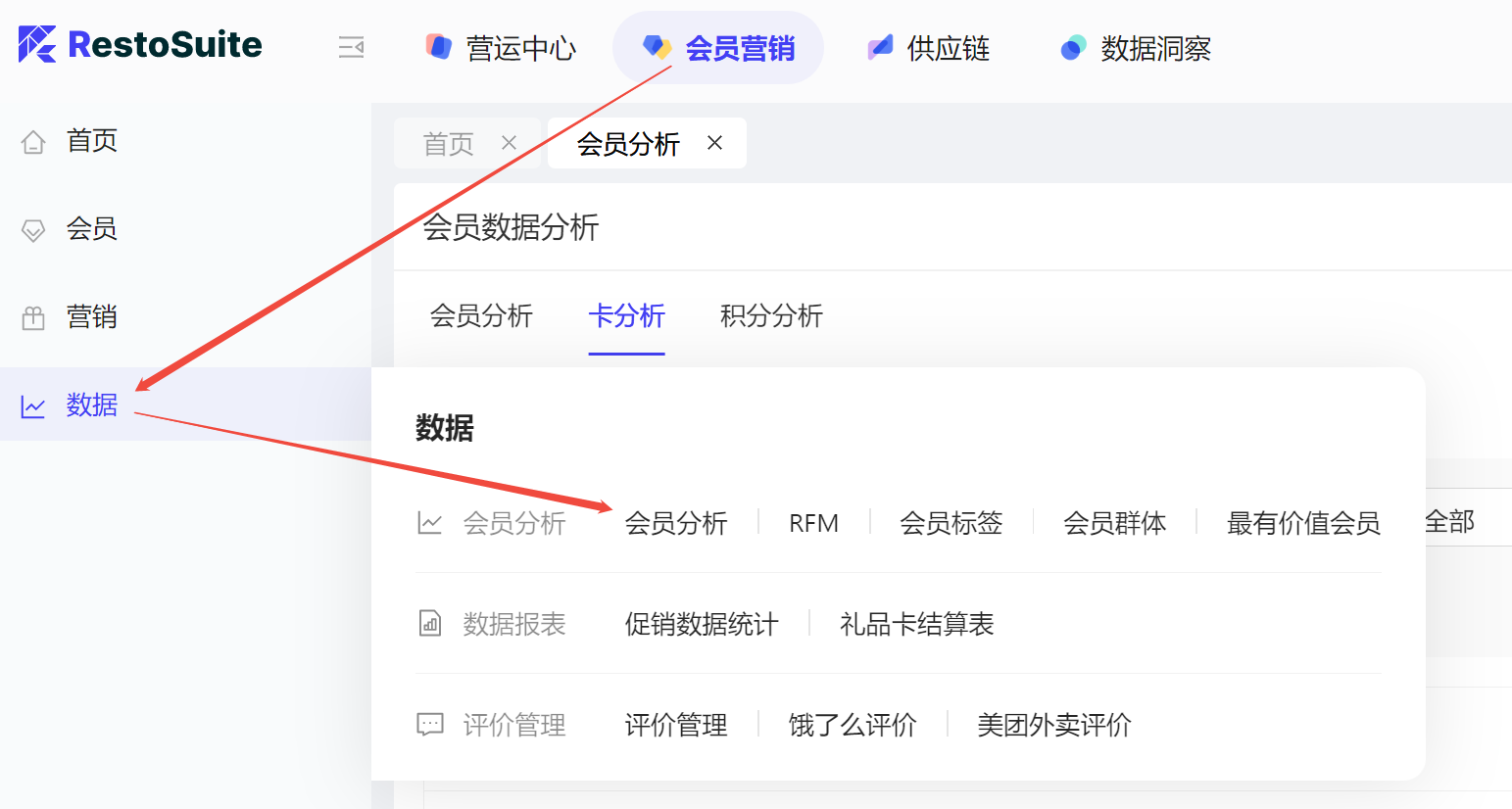Switch to 供应链 in the top navigation

coord(928,48)
